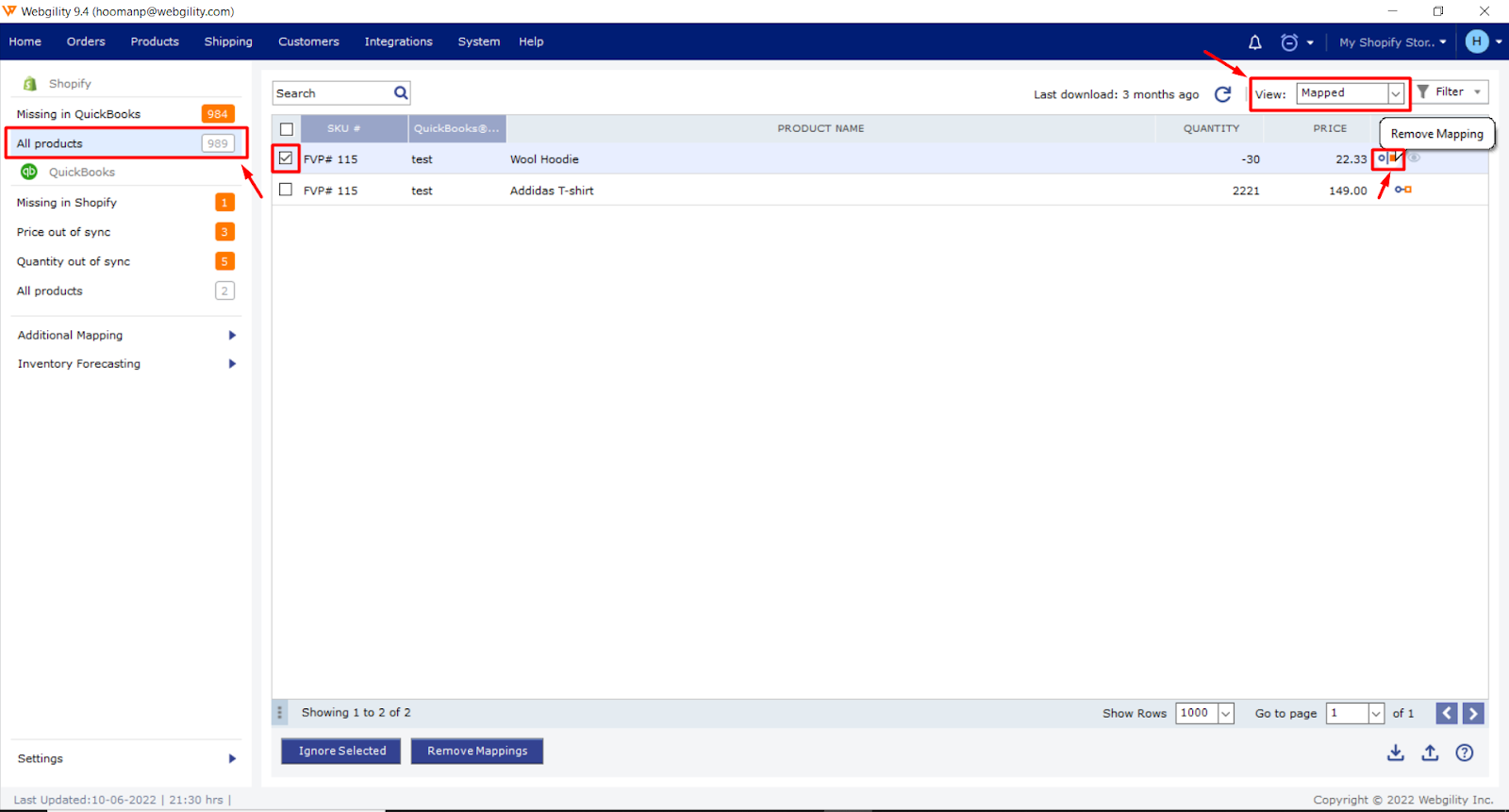Click mapping icon for Addidas T-shirt
1509x812 pixels.
click(x=1403, y=190)
